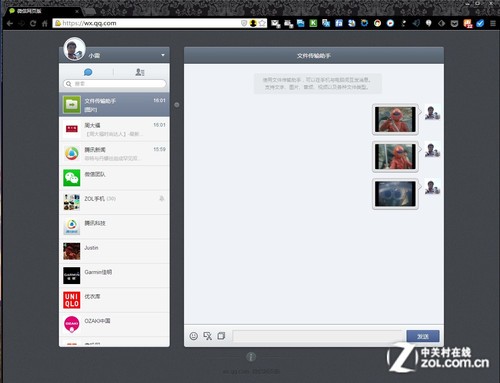The height and width of the screenshot is (383, 500).
Task: Open the browser hamburger menu
Action: [493, 23]
